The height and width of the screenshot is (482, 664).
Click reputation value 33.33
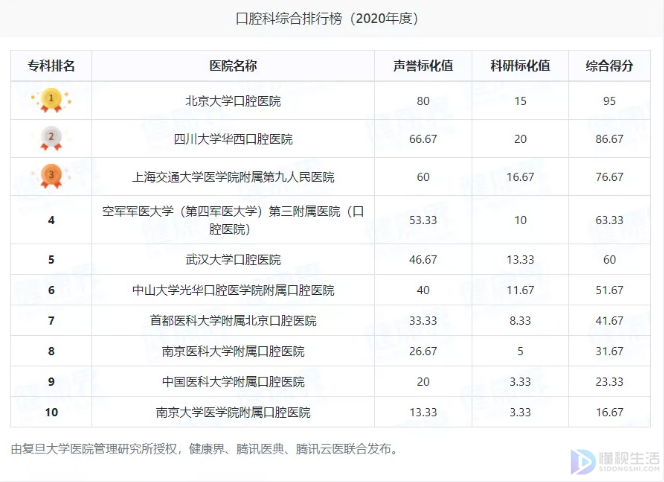point(423,321)
